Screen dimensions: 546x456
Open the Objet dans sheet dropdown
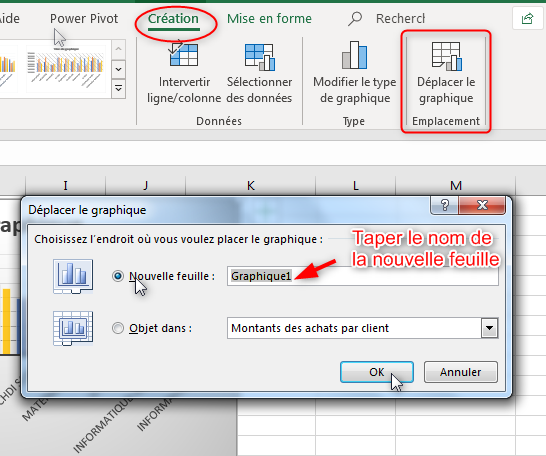click(489, 328)
